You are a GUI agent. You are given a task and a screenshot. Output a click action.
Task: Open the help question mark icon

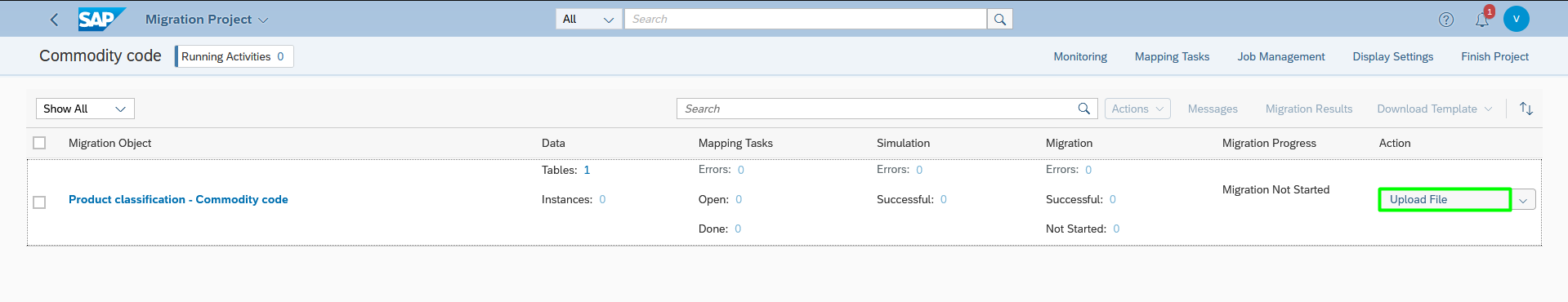click(1445, 20)
